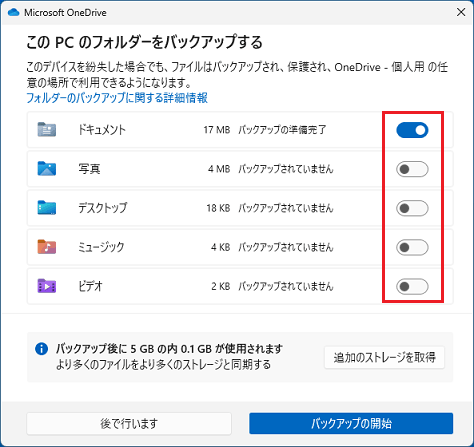Open フォルダーのバックアップに関する詳細情報 link
Viewport: 474px width, 447px height.
pyautogui.click(x=117, y=98)
